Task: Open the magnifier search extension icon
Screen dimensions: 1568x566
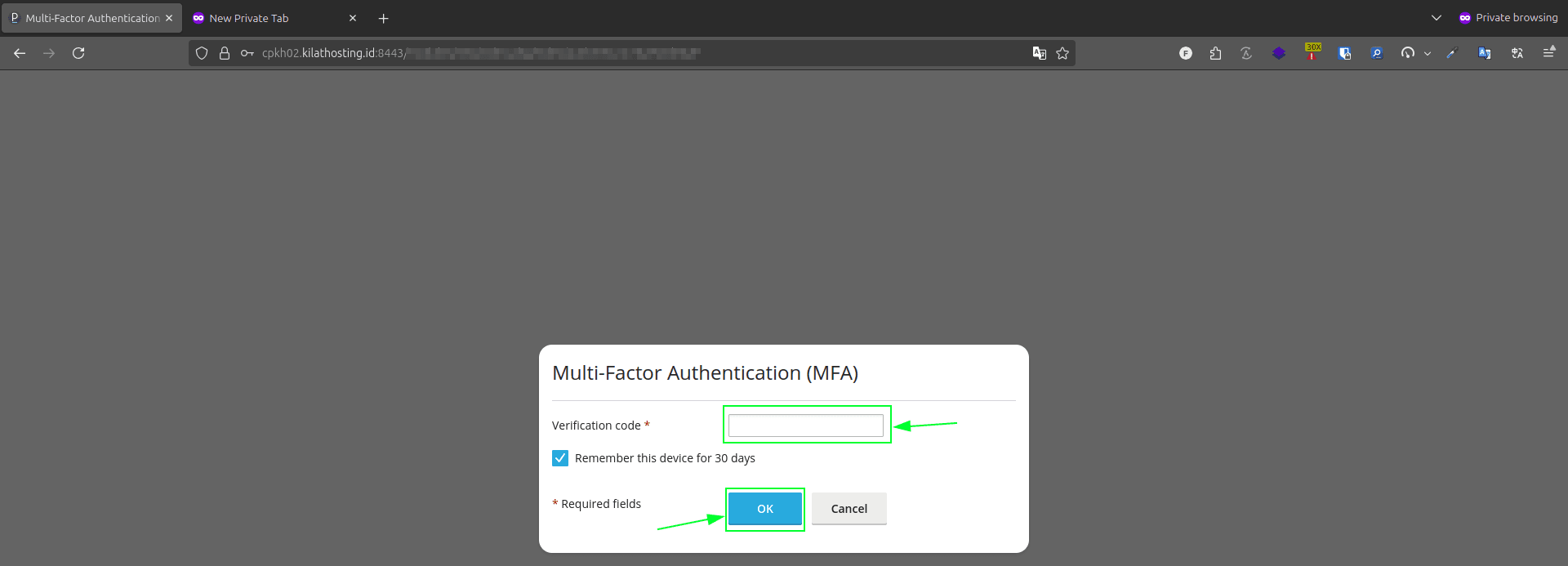Action: [x=1376, y=53]
